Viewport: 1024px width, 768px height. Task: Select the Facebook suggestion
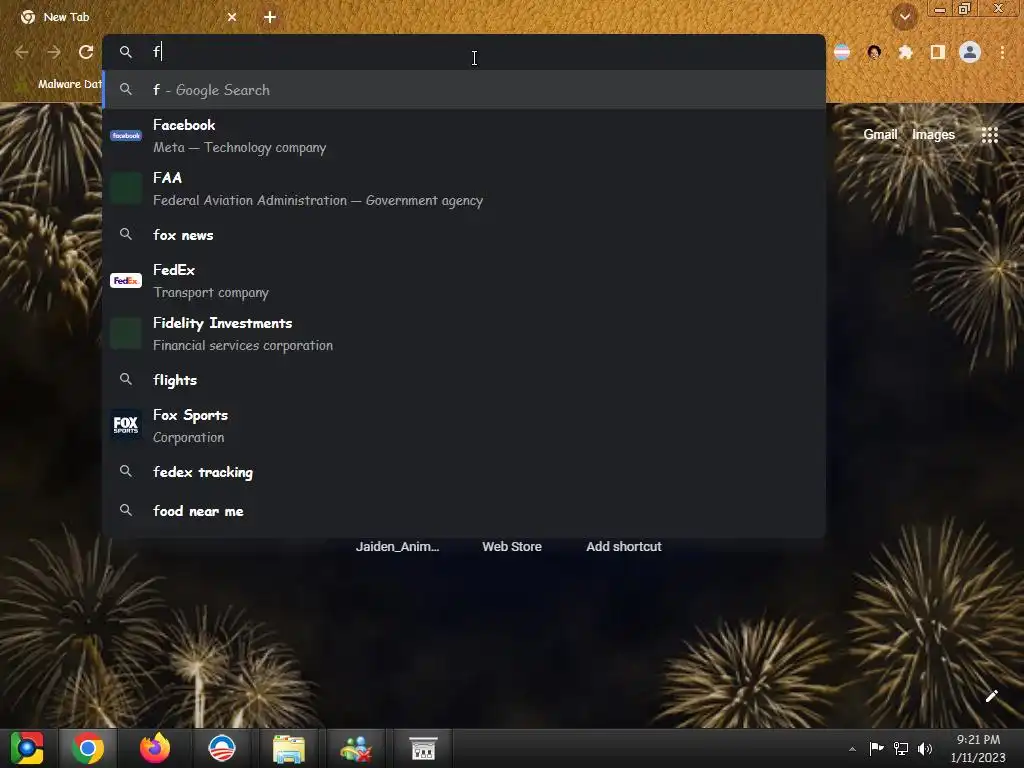[x=464, y=136]
